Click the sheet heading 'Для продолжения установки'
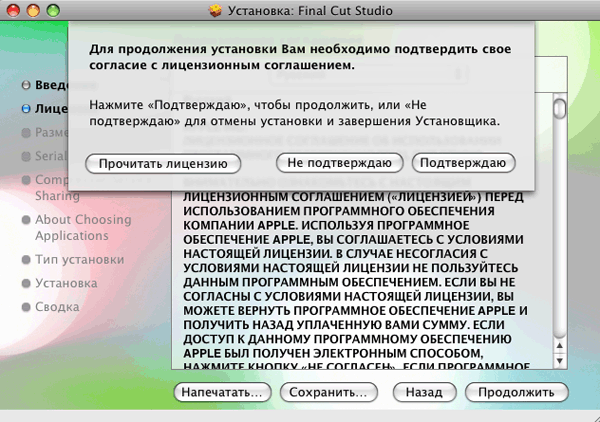 [184, 49]
